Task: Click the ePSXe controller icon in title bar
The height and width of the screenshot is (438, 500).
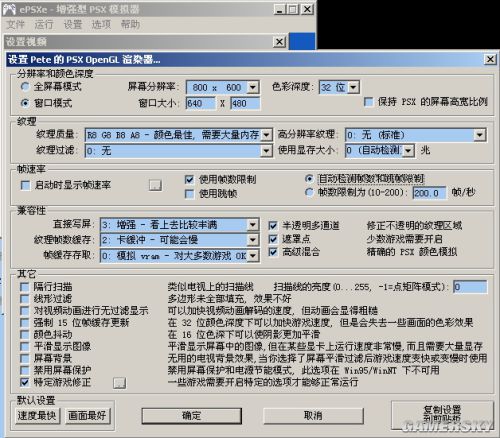Action: pos(9,9)
